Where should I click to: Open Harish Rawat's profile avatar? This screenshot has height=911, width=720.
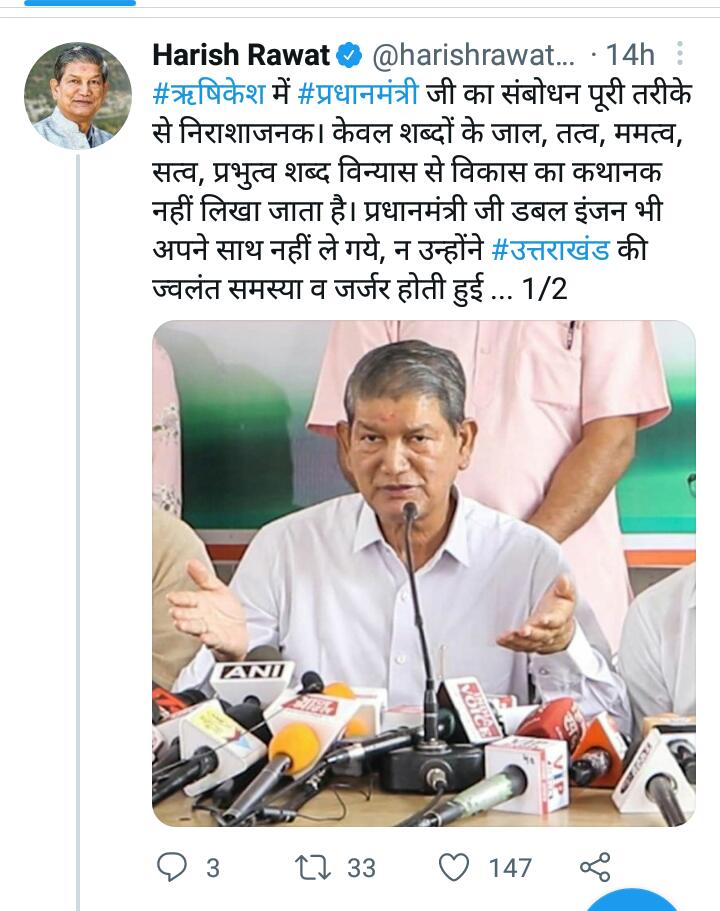click(78, 96)
